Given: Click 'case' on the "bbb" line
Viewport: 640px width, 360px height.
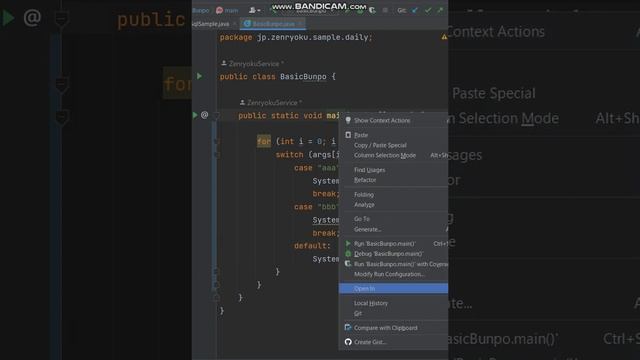Looking at the screenshot, I should (x=303, y=207).
